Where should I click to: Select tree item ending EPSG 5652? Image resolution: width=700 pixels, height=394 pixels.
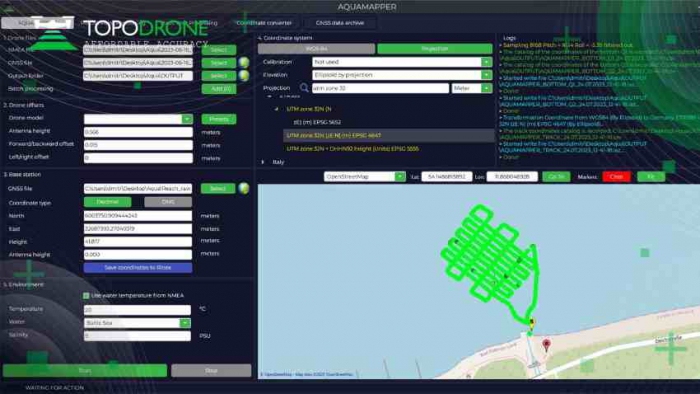click(317, 122)
